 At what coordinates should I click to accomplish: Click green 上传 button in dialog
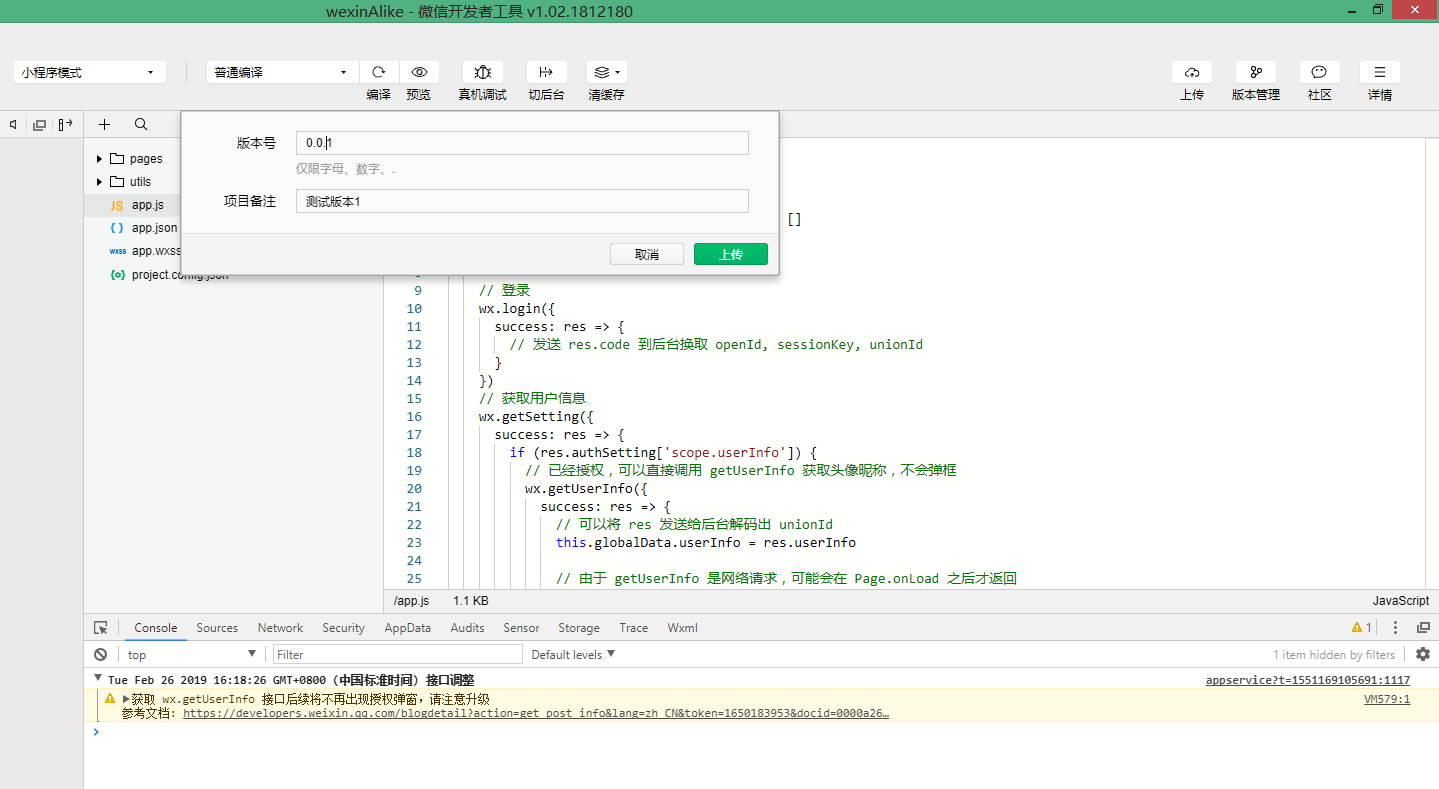[731, 255]
